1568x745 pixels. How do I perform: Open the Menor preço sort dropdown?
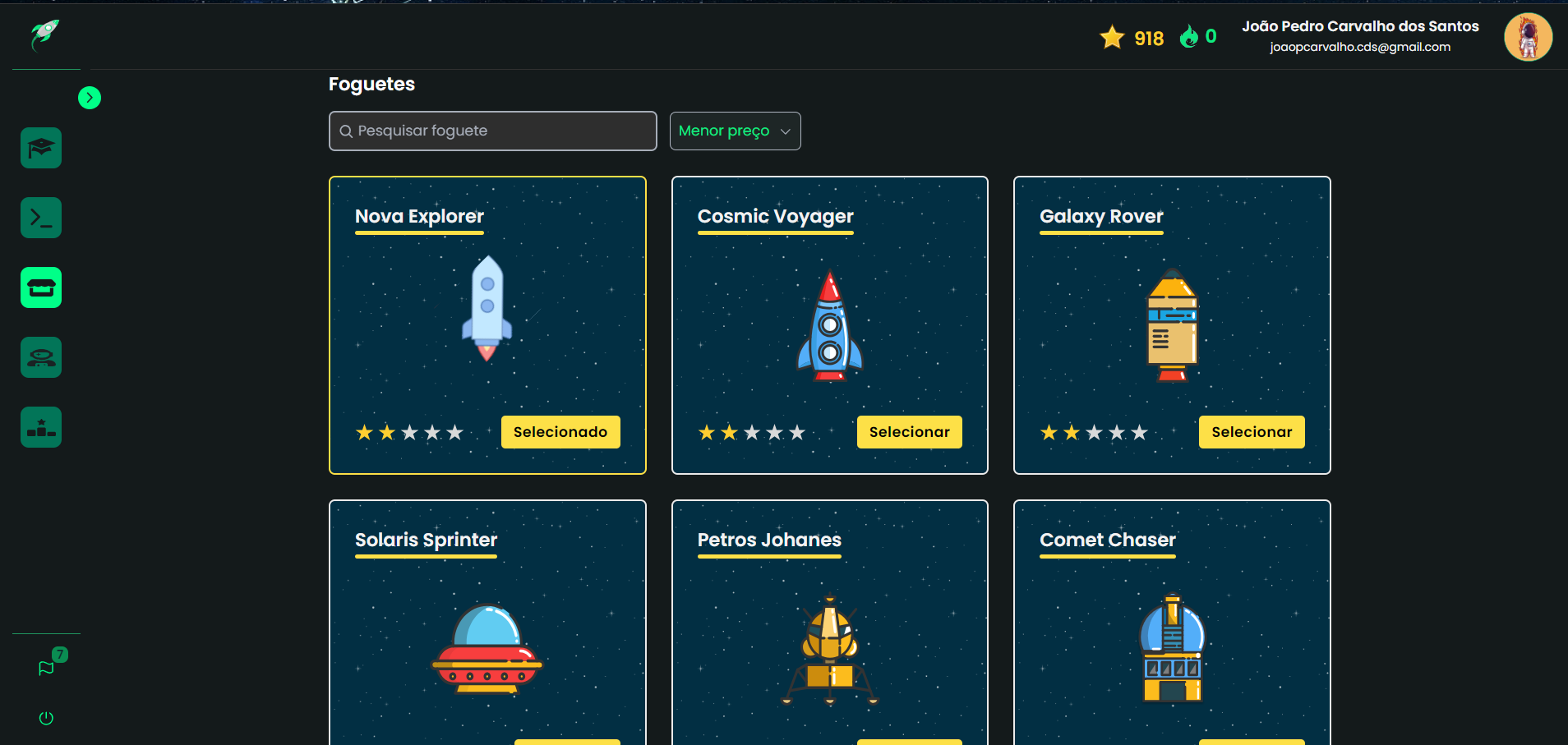click(735, 131)
